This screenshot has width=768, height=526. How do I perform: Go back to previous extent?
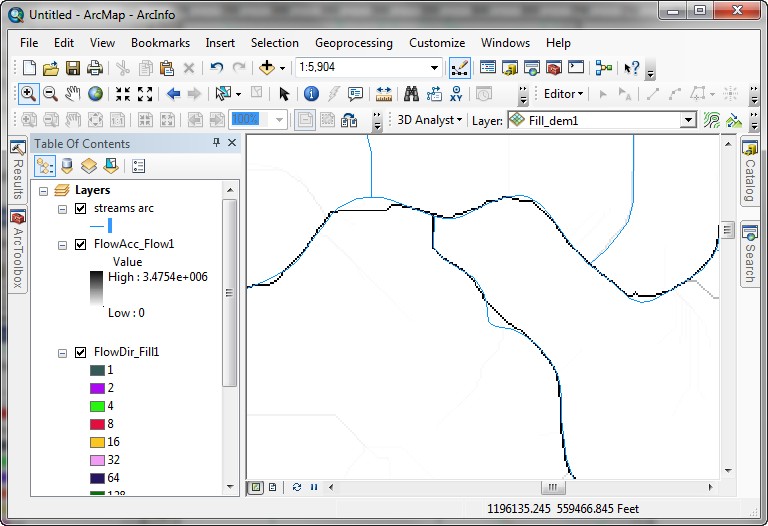173,94
